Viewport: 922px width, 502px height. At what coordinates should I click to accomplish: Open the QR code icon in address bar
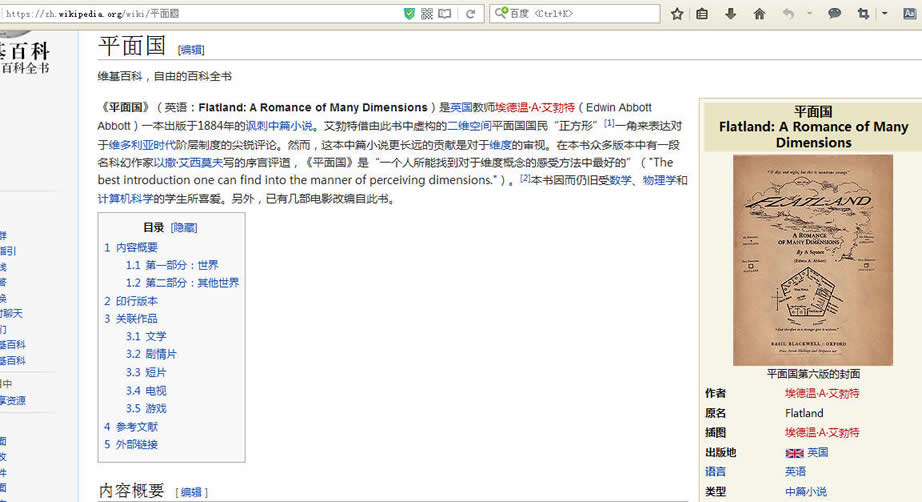point(427,14)
